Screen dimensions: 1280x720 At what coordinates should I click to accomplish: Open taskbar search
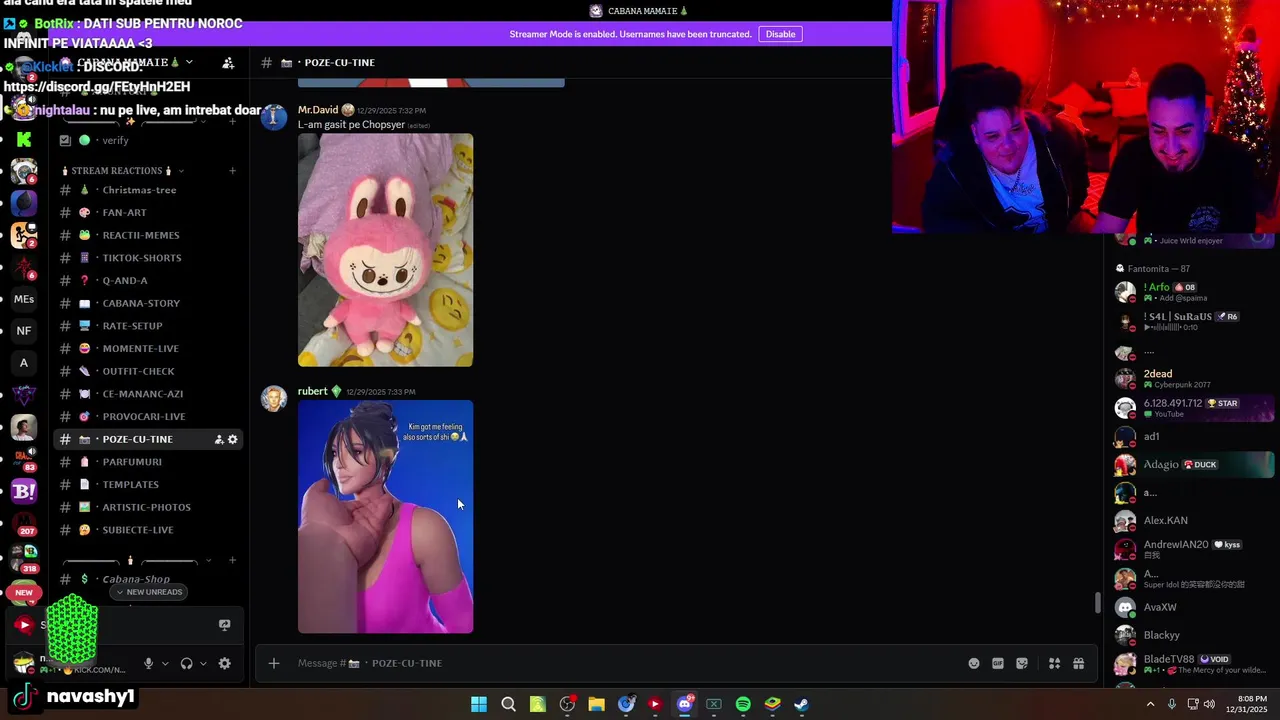tap(508, 704)
